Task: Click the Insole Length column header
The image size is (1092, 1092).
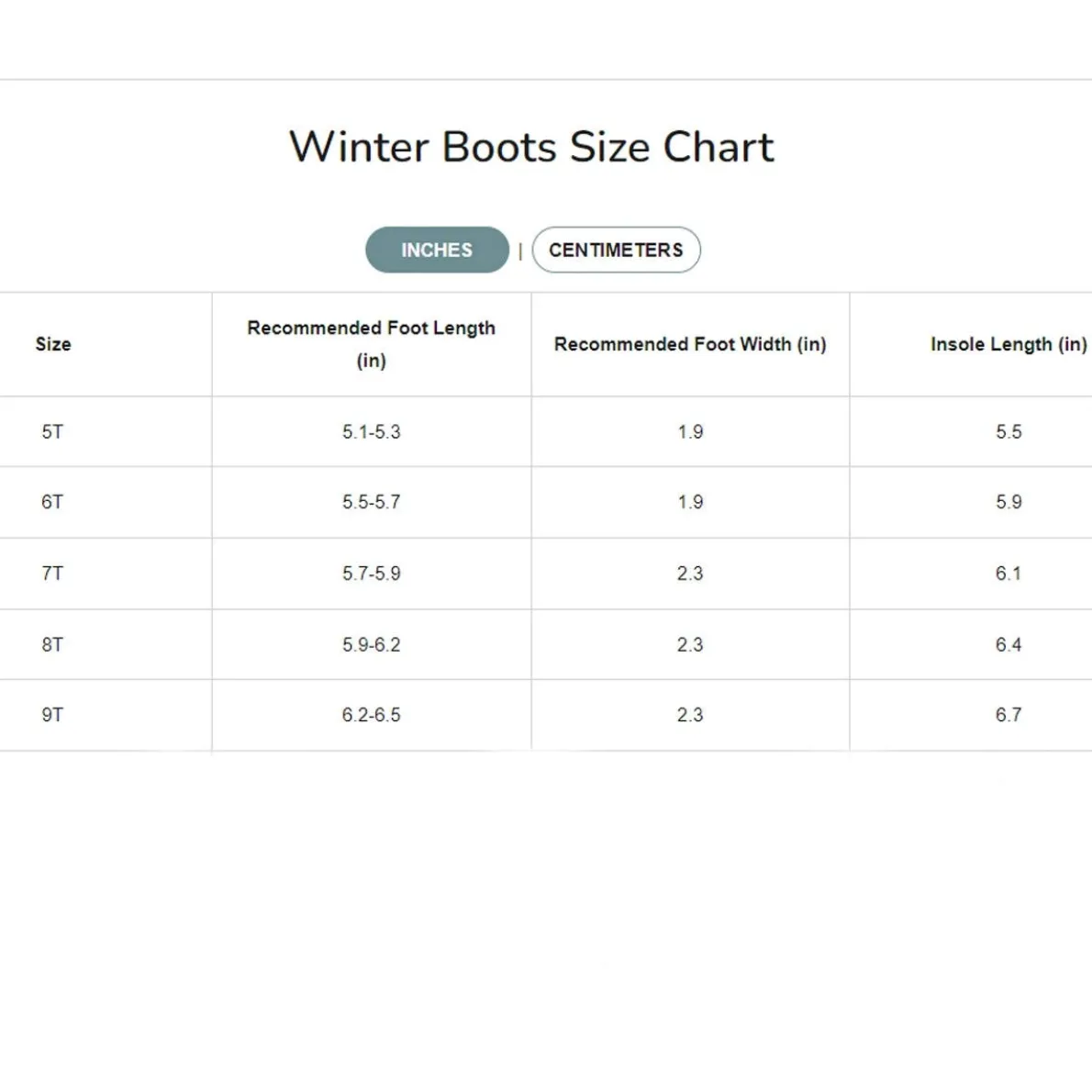Action: [x=1007, y=344]
